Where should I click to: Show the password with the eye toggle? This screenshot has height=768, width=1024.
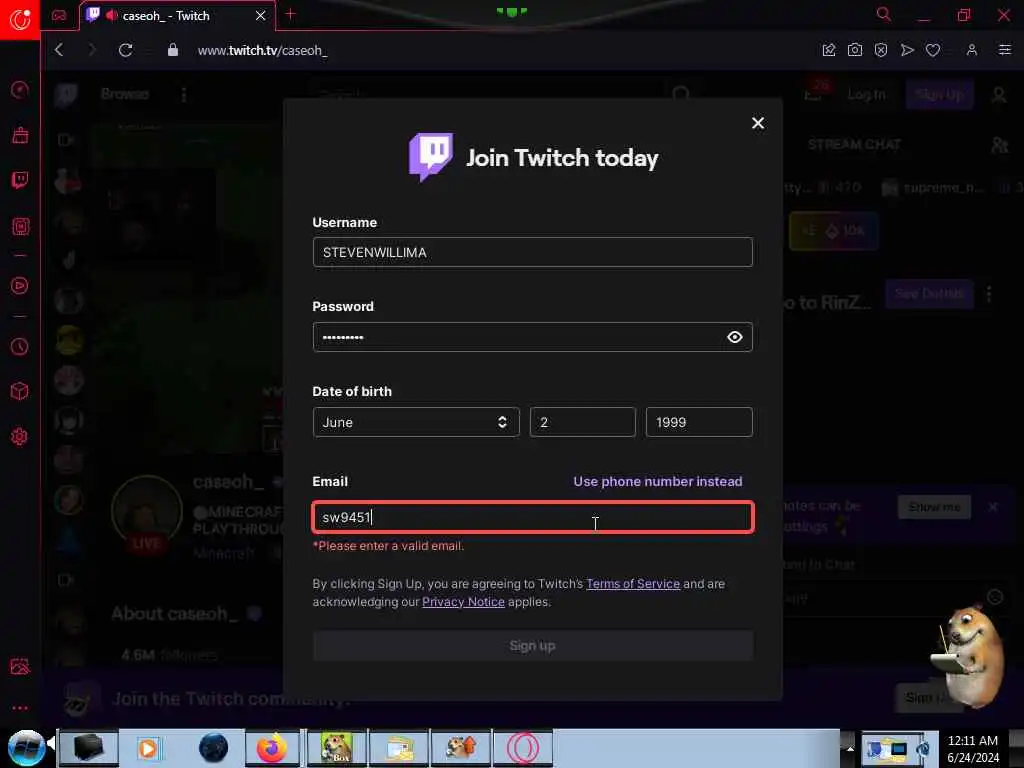[735, 337]
